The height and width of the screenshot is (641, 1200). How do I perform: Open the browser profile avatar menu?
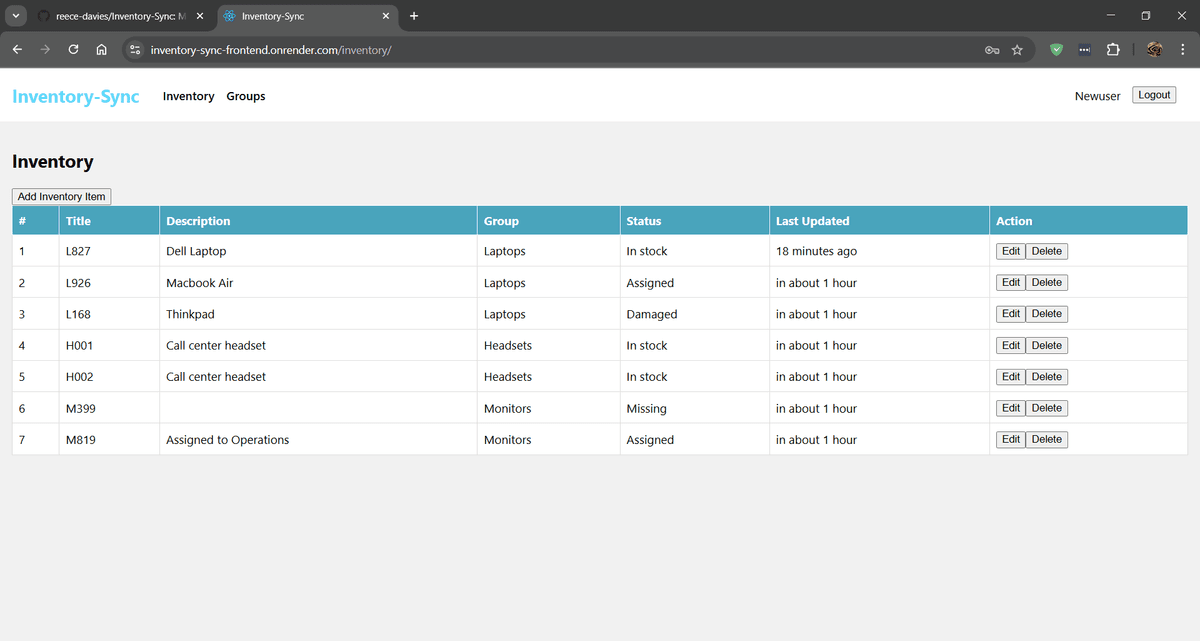[x=1154, y=50]
